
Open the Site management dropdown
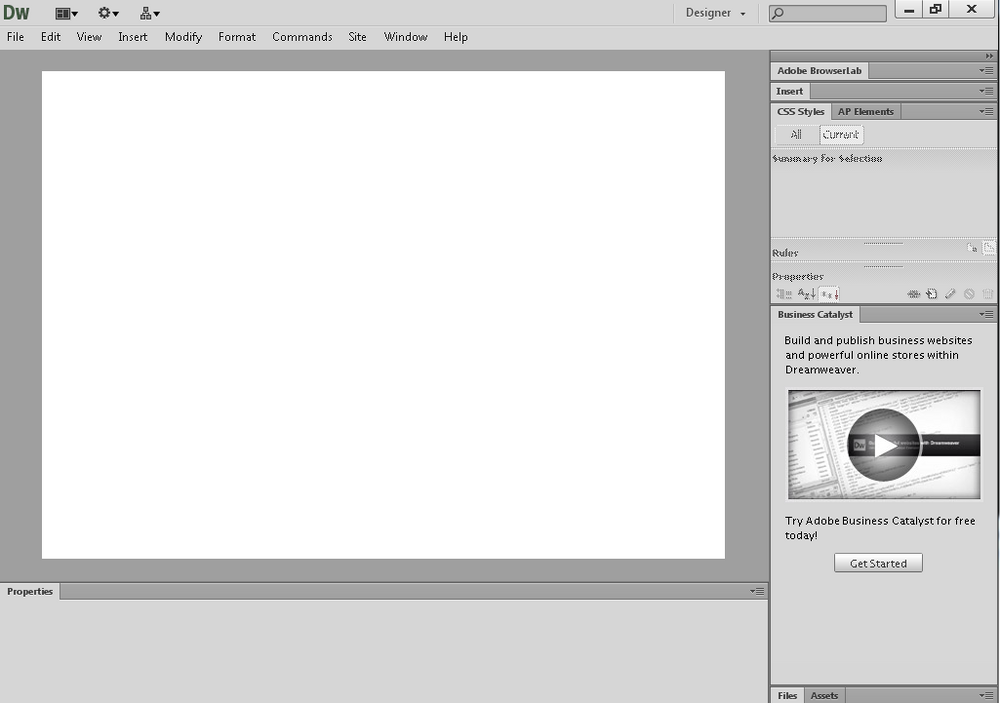[x=149, y=13]
